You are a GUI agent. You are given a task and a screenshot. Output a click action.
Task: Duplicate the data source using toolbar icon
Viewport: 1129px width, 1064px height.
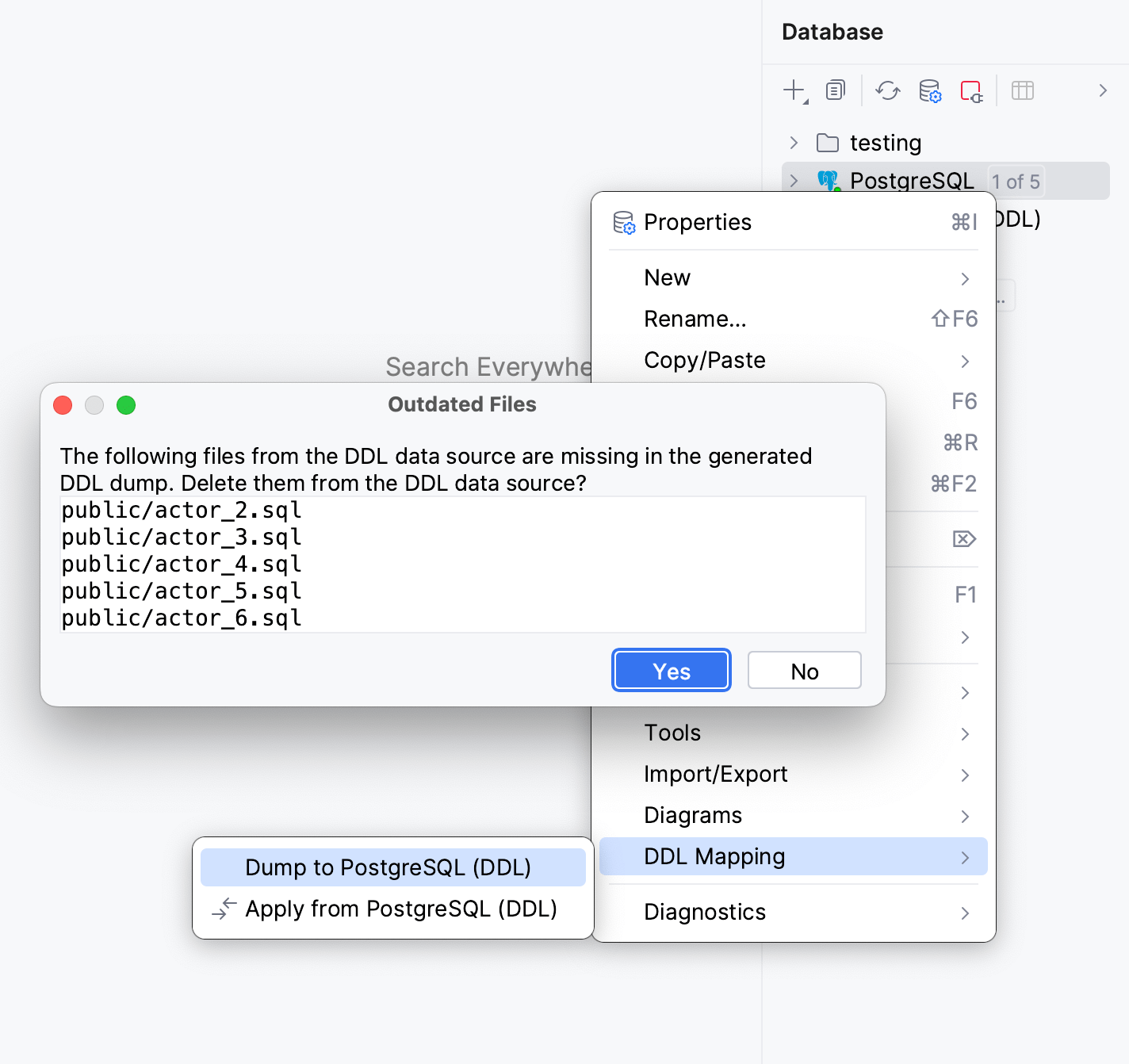pos(835,90)
